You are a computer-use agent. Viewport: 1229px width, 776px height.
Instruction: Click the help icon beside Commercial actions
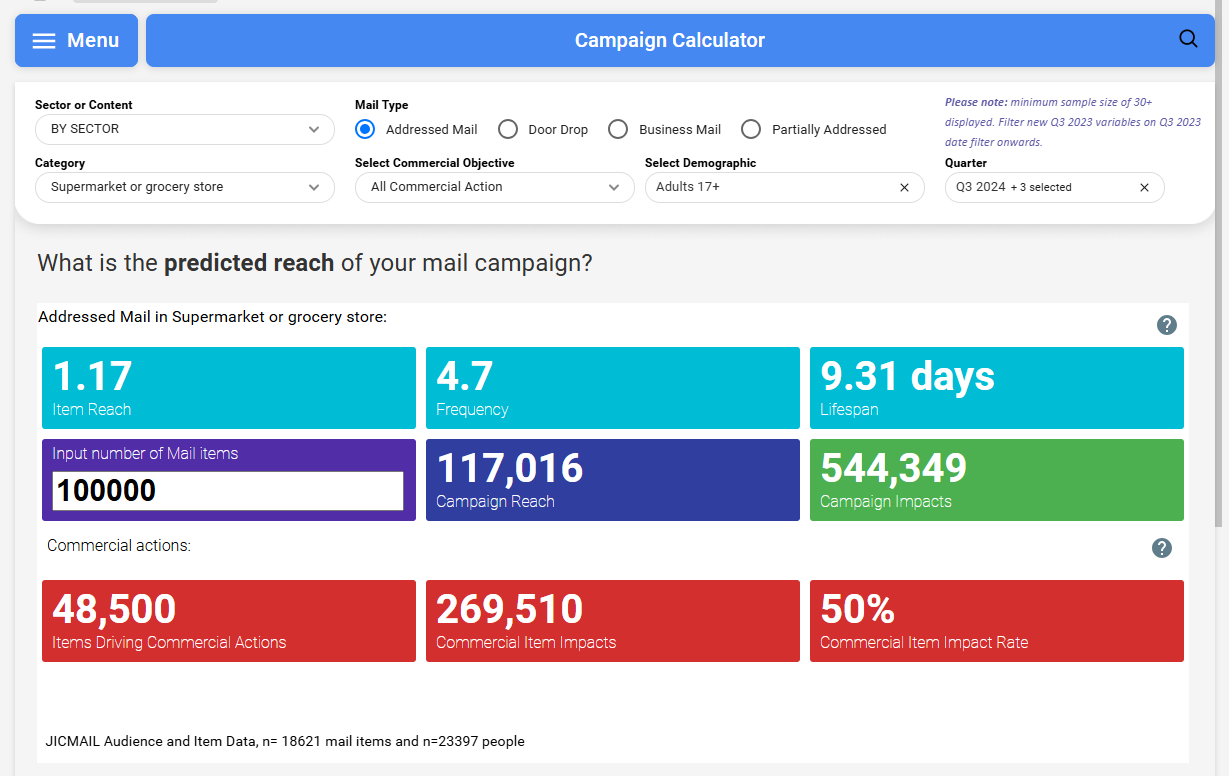pos(1161,548)
